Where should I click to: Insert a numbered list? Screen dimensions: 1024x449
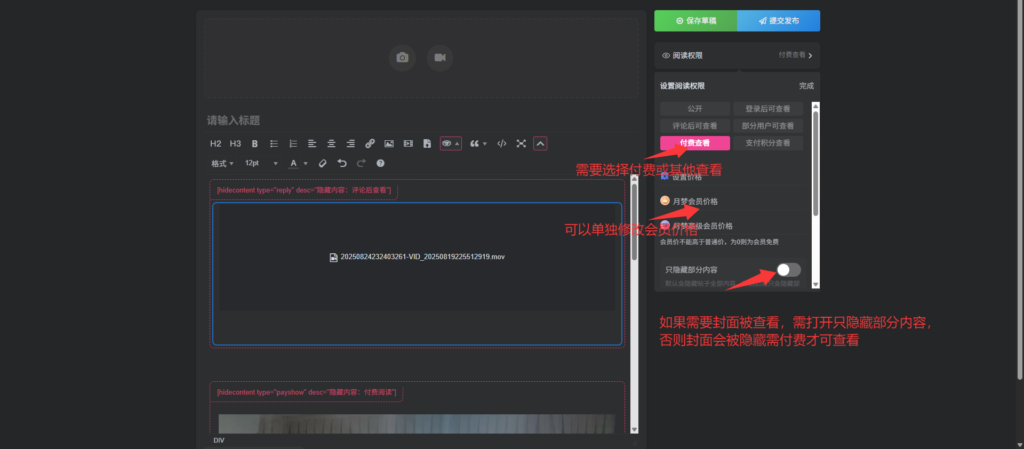293,144
